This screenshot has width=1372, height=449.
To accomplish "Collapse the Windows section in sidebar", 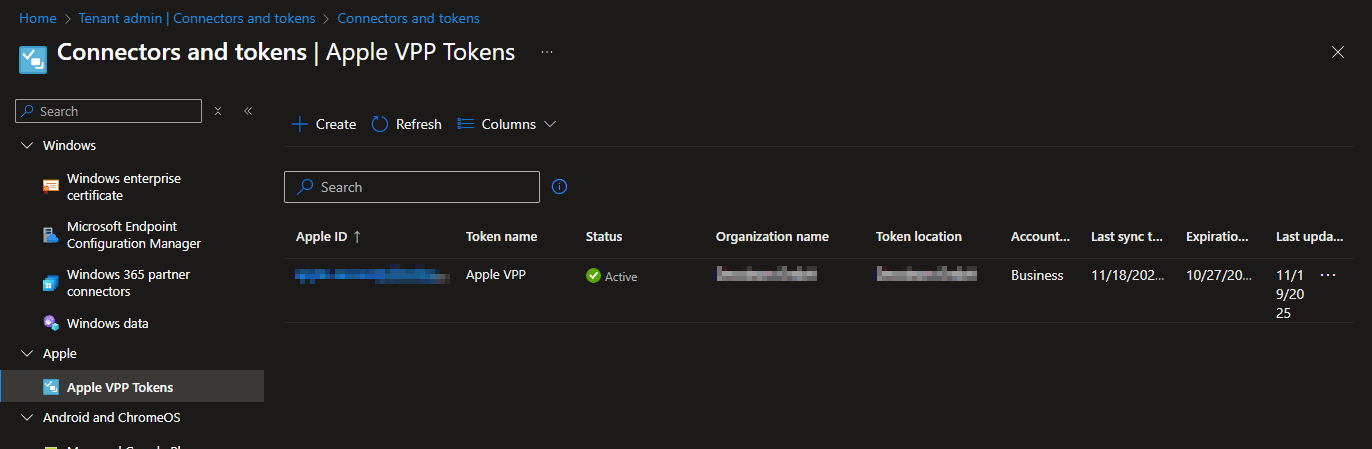I will click(27, 146).
